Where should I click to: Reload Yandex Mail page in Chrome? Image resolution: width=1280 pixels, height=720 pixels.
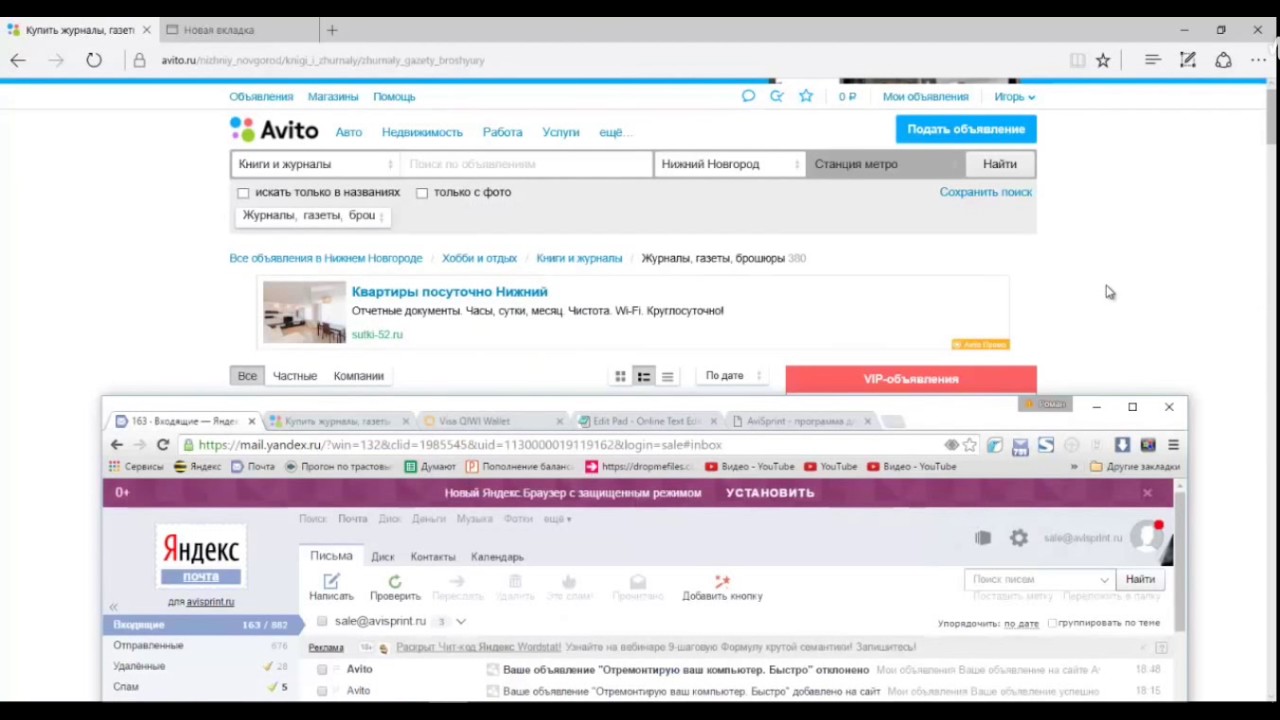coord(162,445)
